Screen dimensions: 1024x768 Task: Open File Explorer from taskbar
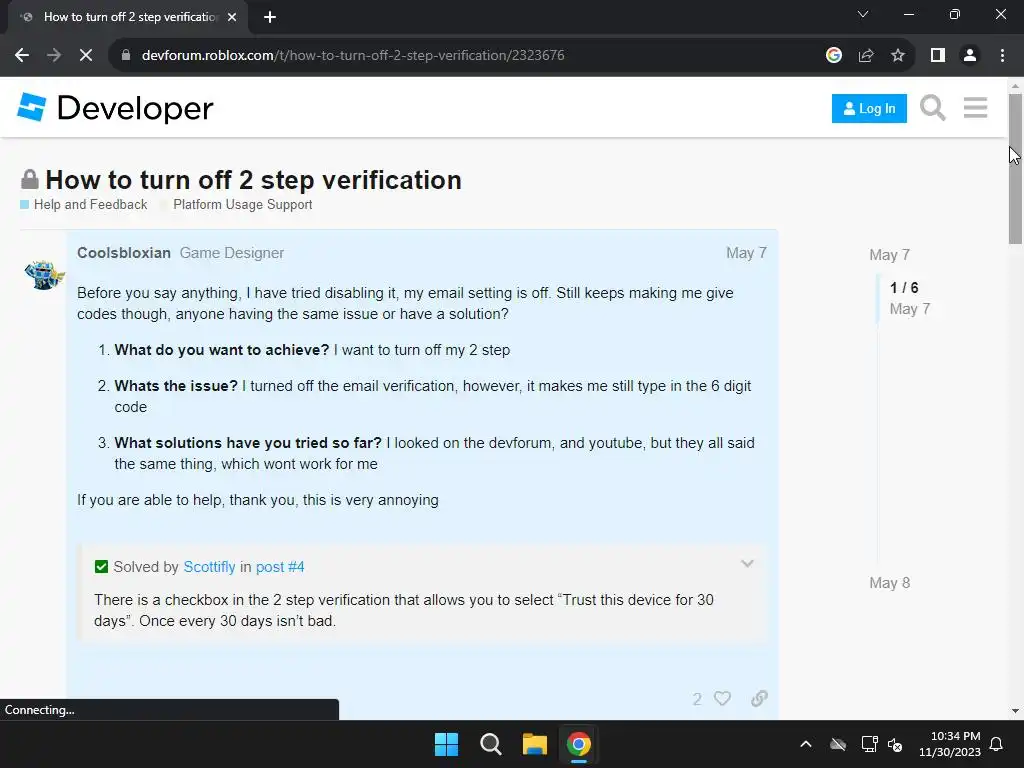534,744
